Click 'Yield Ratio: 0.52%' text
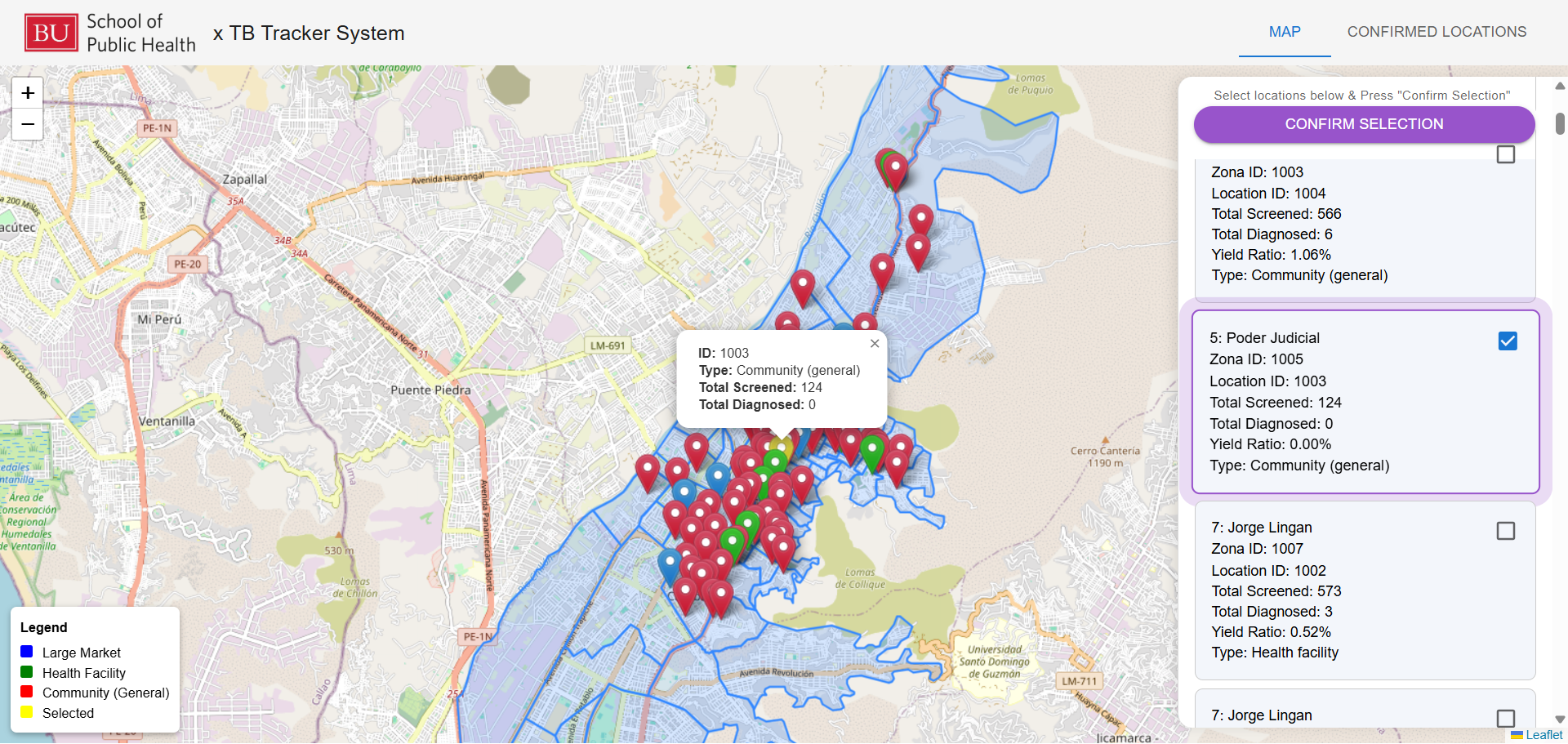The width and height of the screenshot is (1568, 744). (x=1271, y=632)
